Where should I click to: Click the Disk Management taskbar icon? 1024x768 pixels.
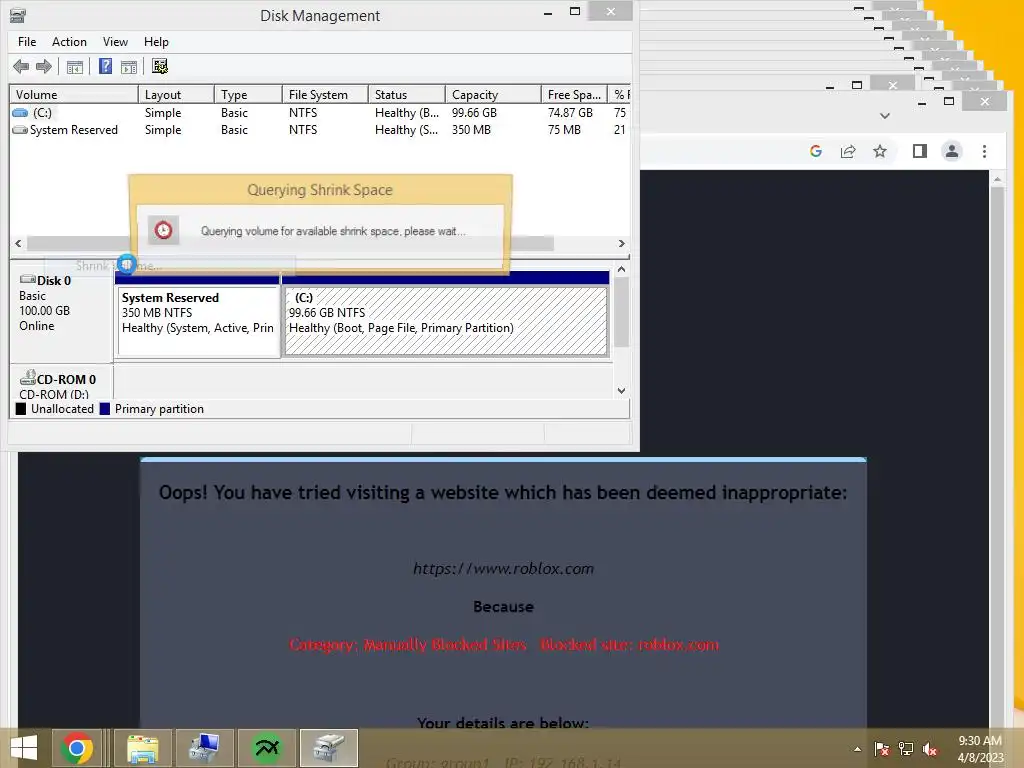(x=328, y=748)
